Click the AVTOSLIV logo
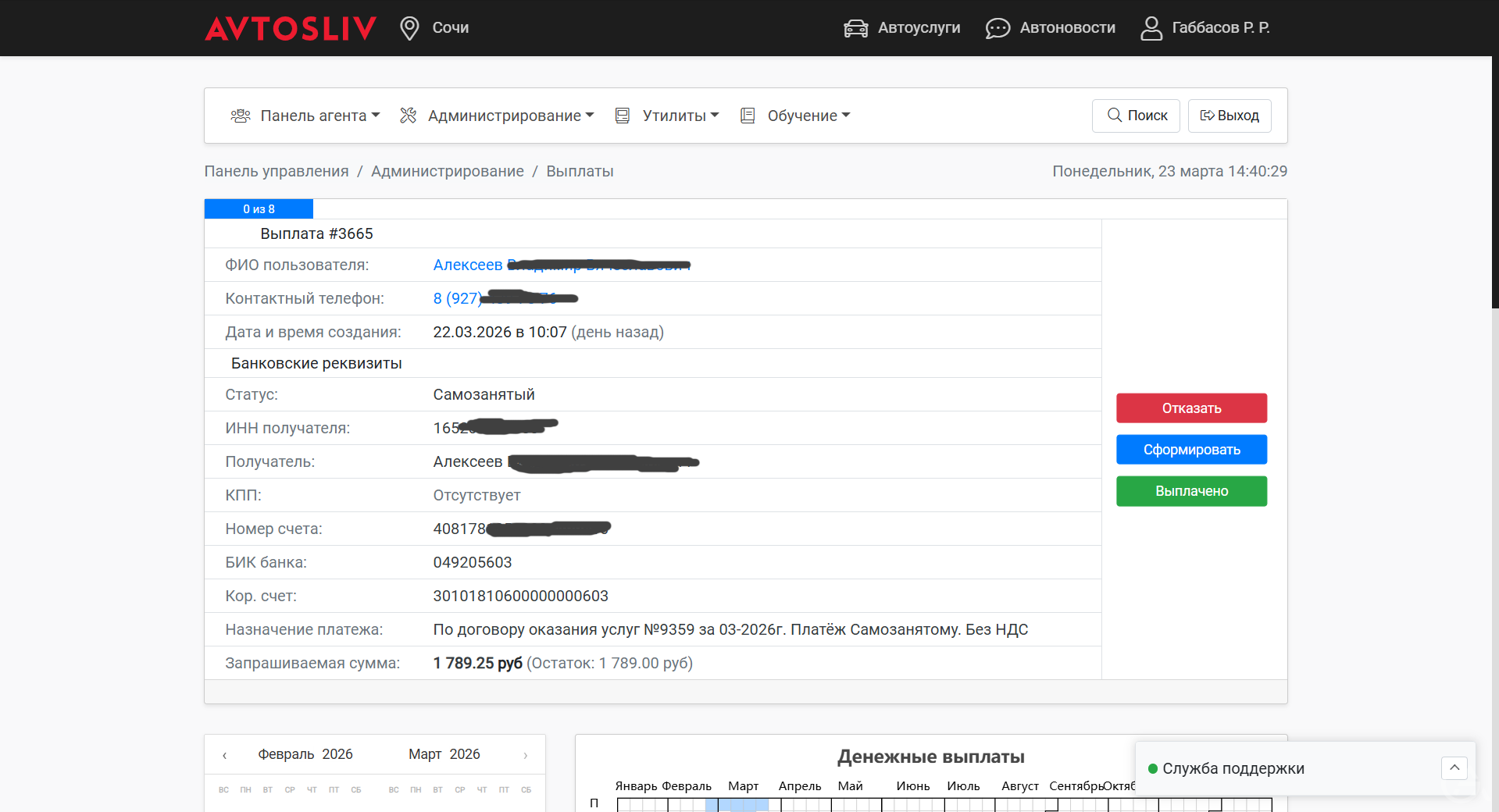The width and height of the screenshot is (1499, 812). click(x=290, y=27)
